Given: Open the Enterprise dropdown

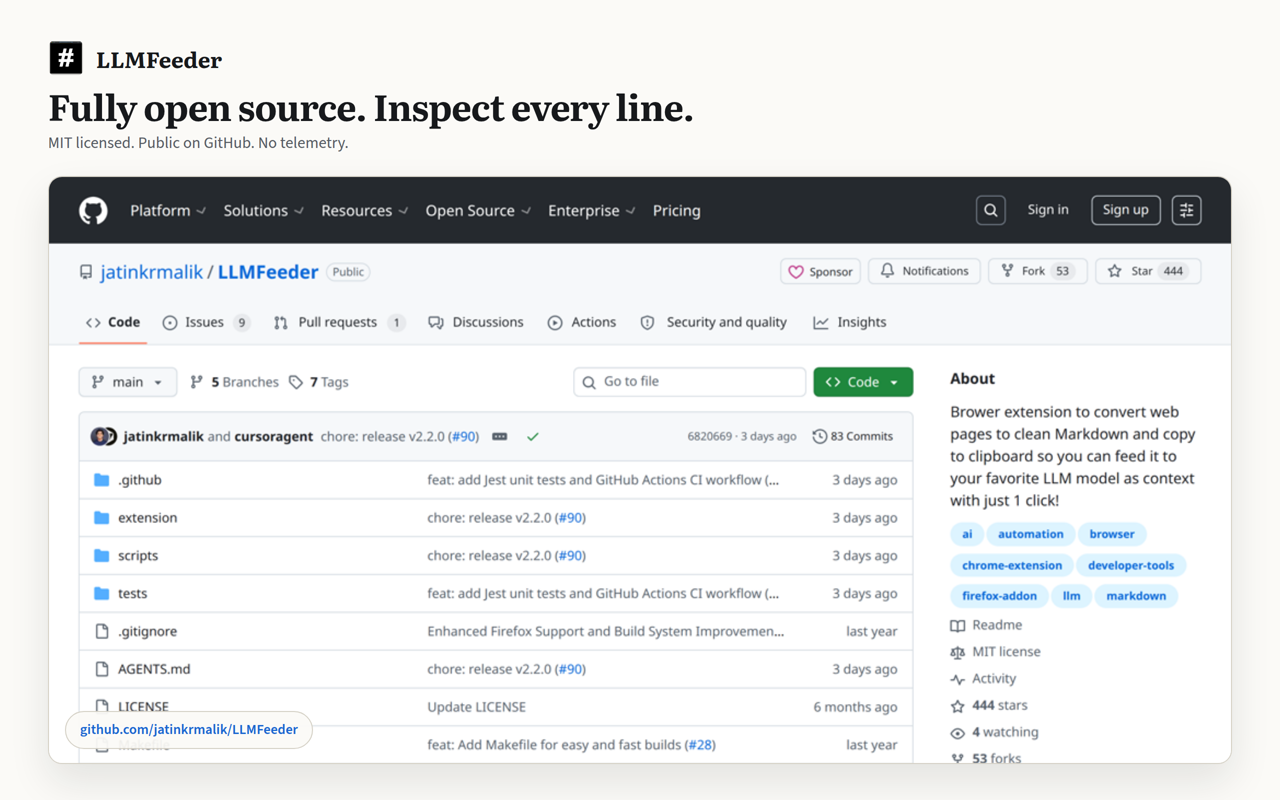Looking at the screenshot, I should (x=592, y=211).
